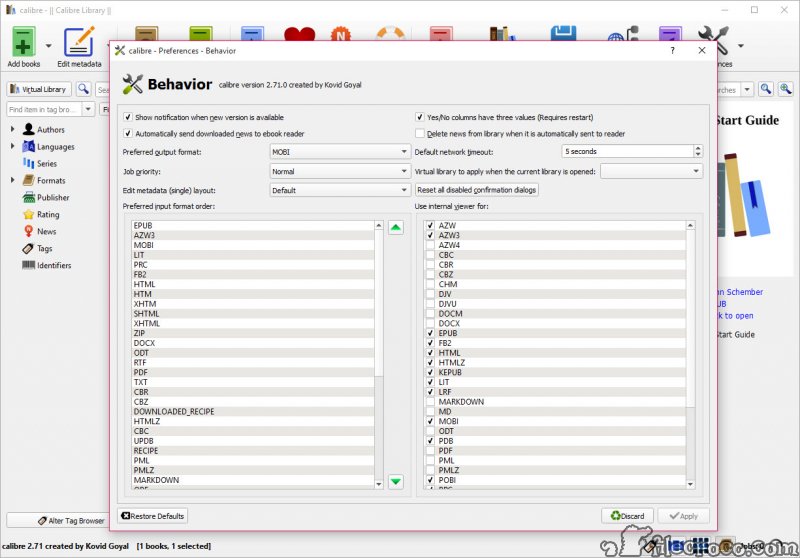Select PDF in preferred input format order
800x558 pixels.
[253, 372]
